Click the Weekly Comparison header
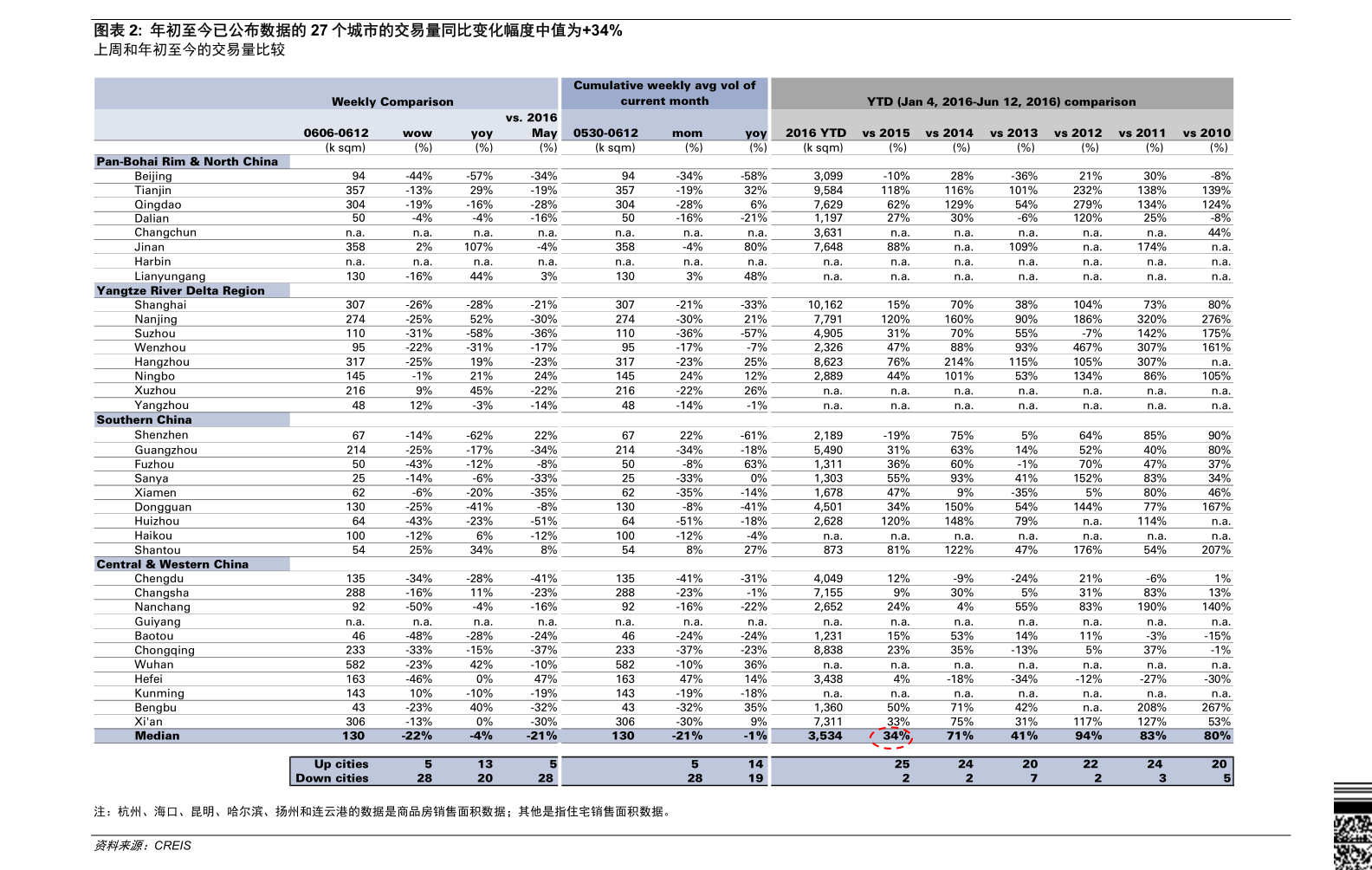Viewport: 1372px width, 870px height. click(392, 101)
